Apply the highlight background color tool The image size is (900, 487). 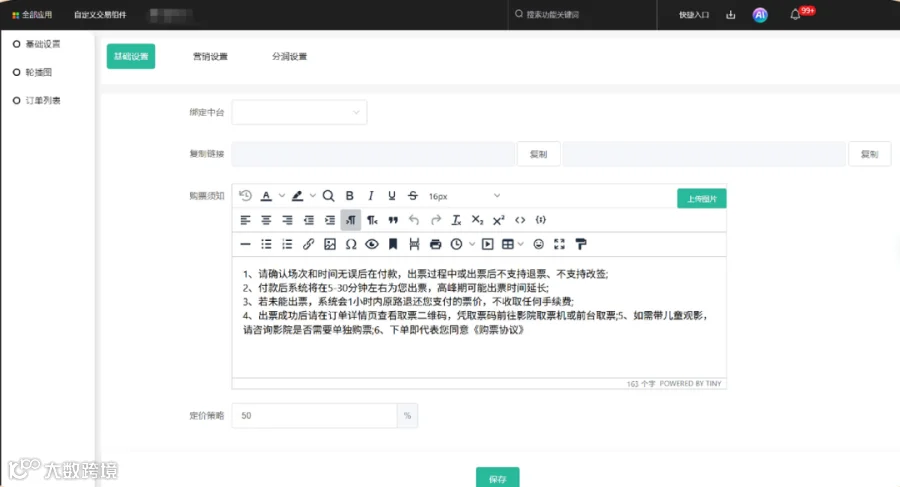(x=297, y=196)
